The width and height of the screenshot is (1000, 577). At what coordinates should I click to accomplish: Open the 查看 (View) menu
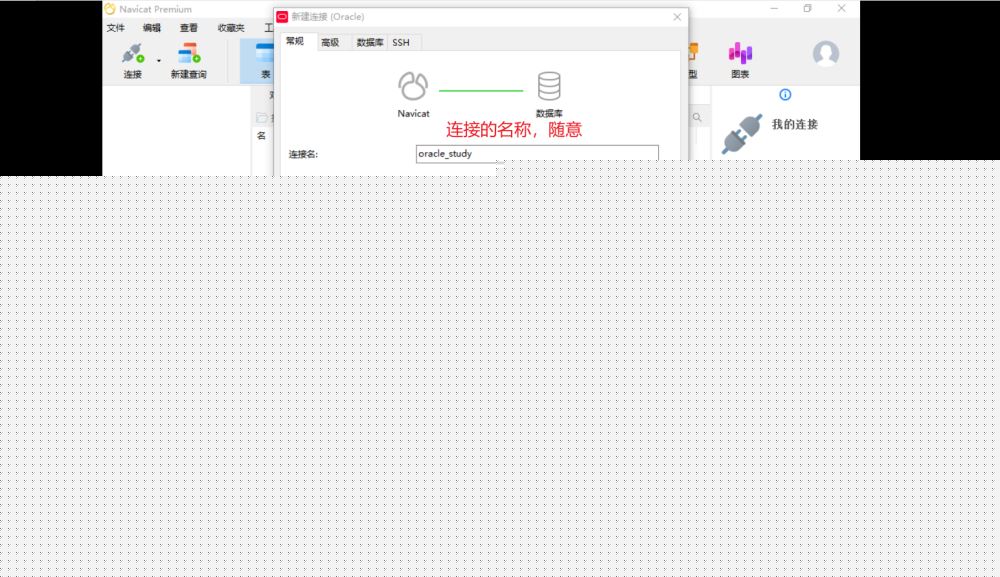point(189,28)
